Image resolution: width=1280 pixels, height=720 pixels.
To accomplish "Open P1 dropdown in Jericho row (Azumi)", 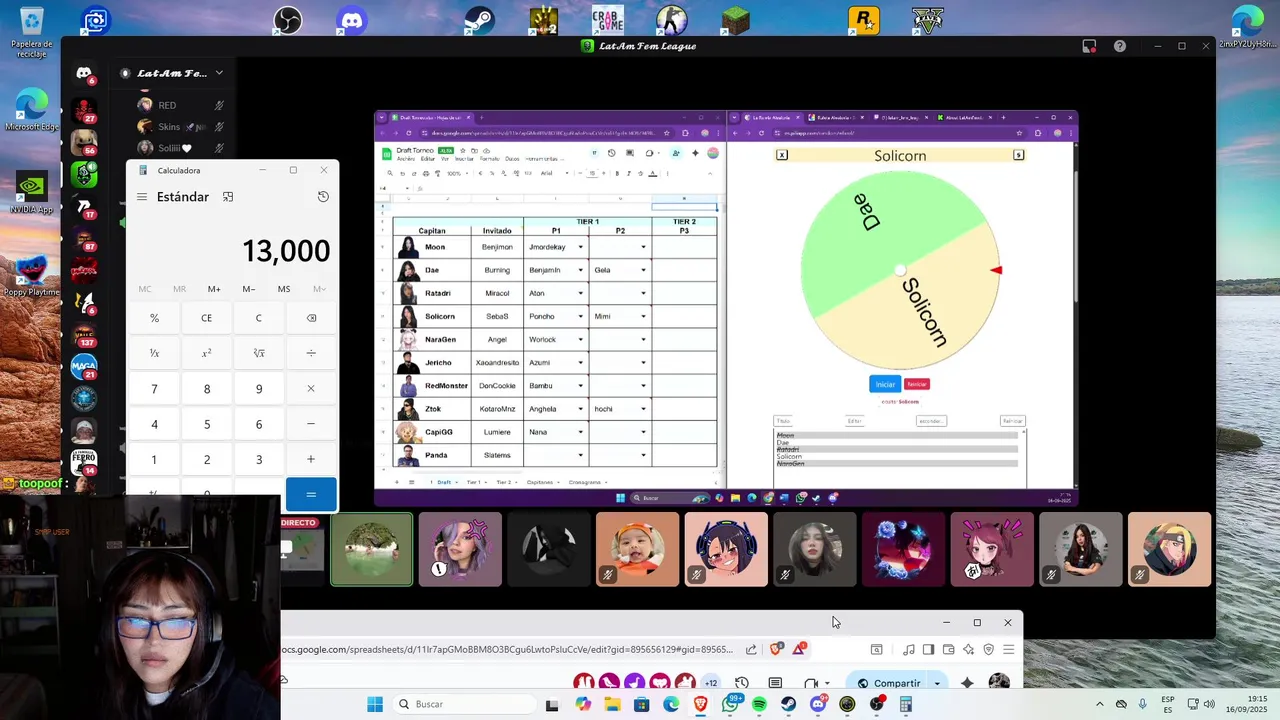I will pos(580,362).
